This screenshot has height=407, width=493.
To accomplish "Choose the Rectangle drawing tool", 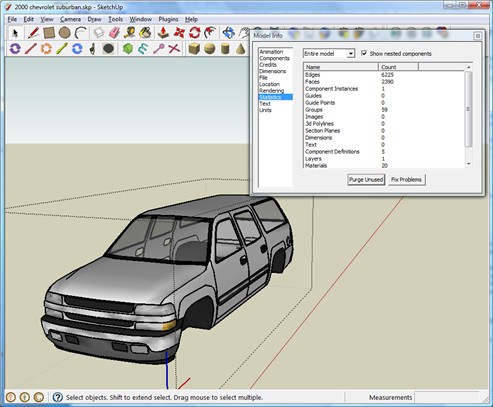I will click(x=49, y=33).
